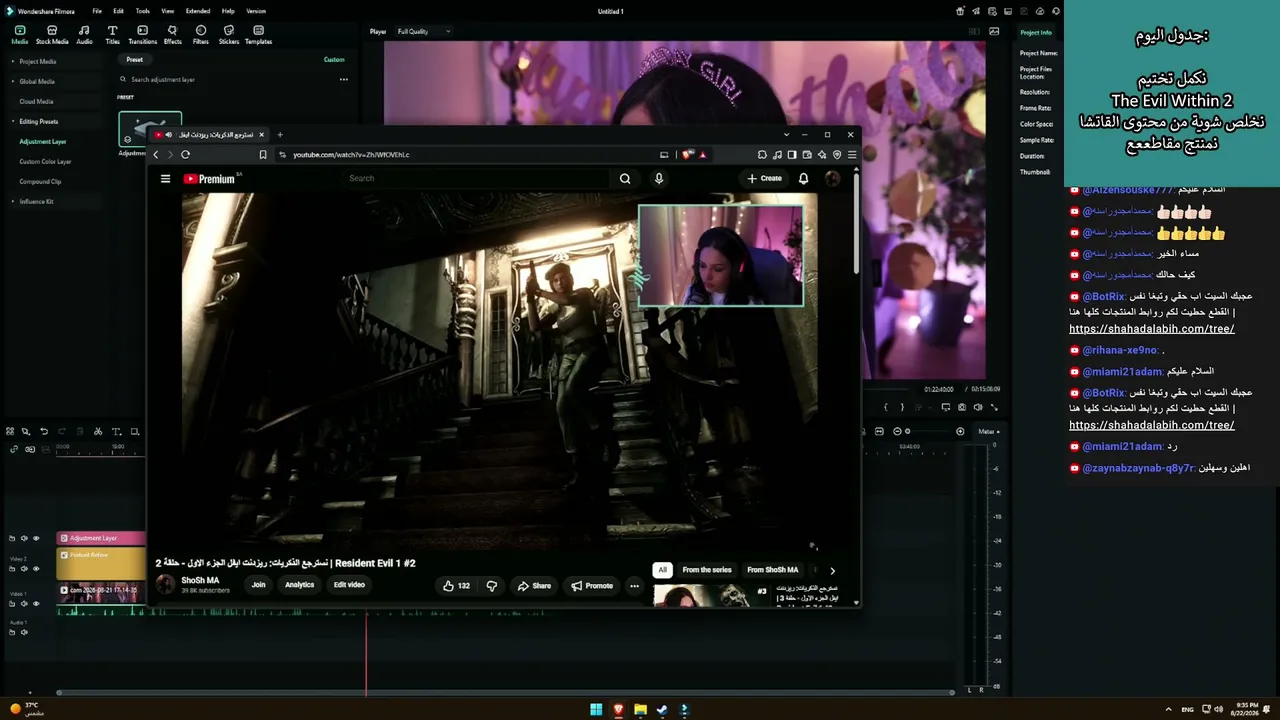Open the Stickers tab in Filmora
The width and height of the screenshot is (1280, 720).
229,35
